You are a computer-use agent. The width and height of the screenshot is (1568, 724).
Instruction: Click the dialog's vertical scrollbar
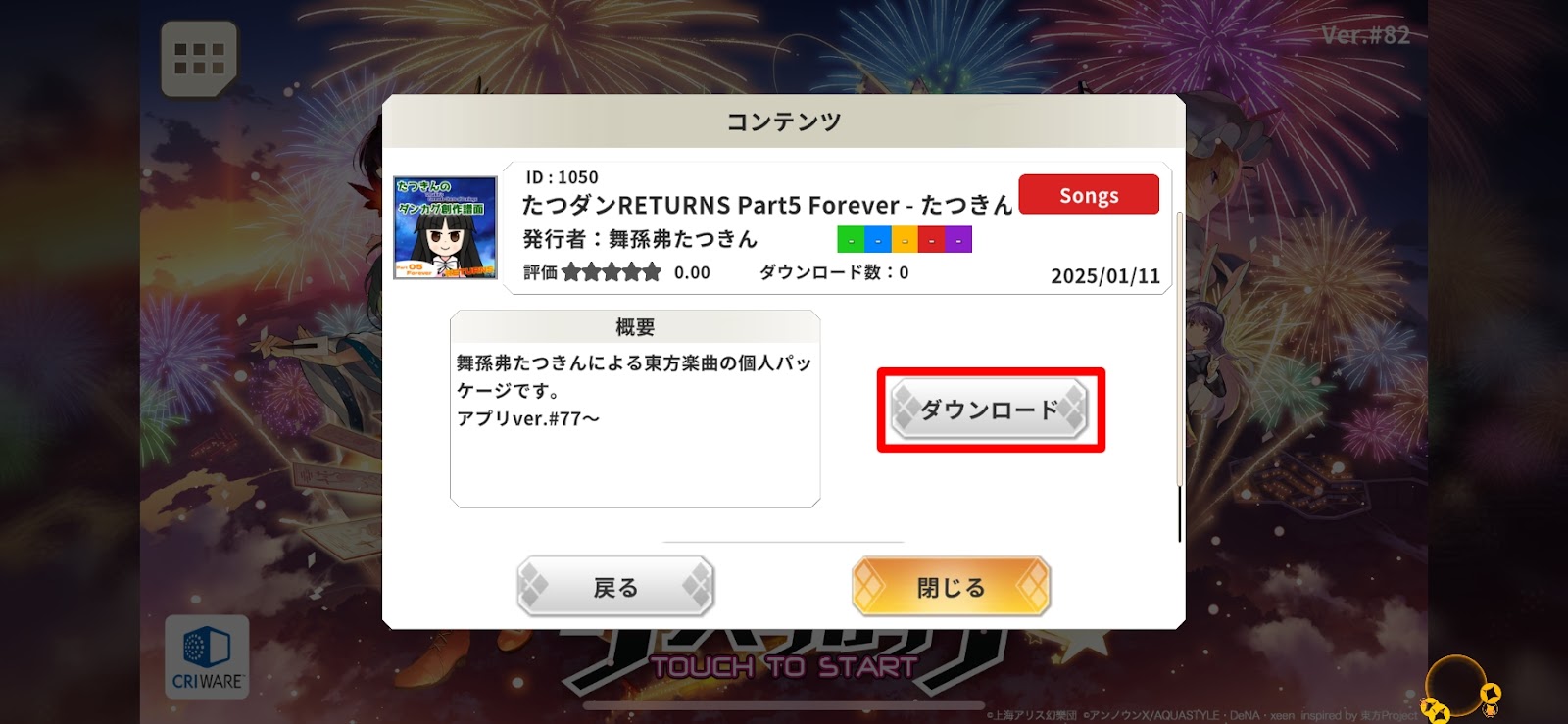point(1179,377)
